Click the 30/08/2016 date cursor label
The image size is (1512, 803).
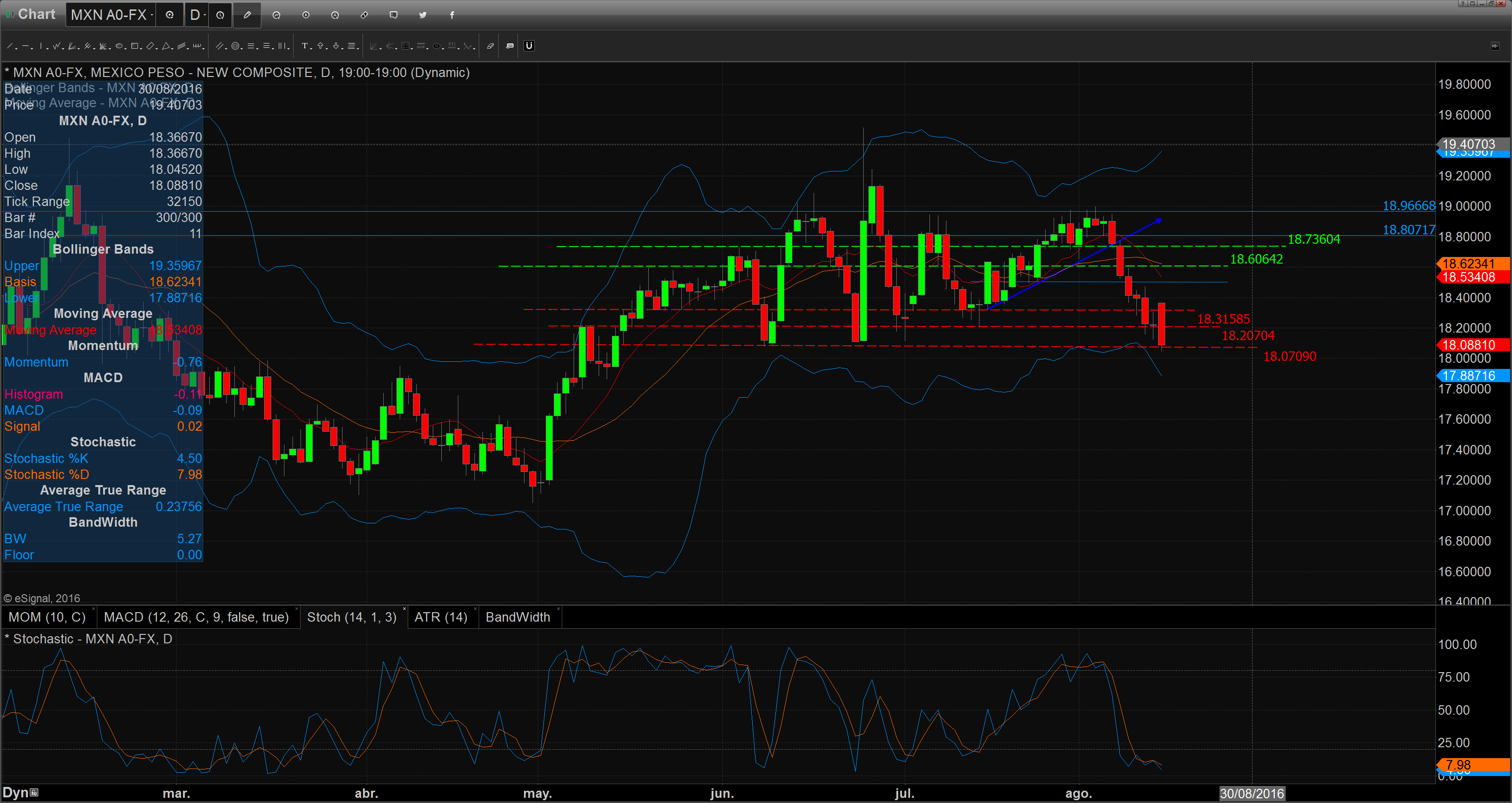click(1252, 794)
